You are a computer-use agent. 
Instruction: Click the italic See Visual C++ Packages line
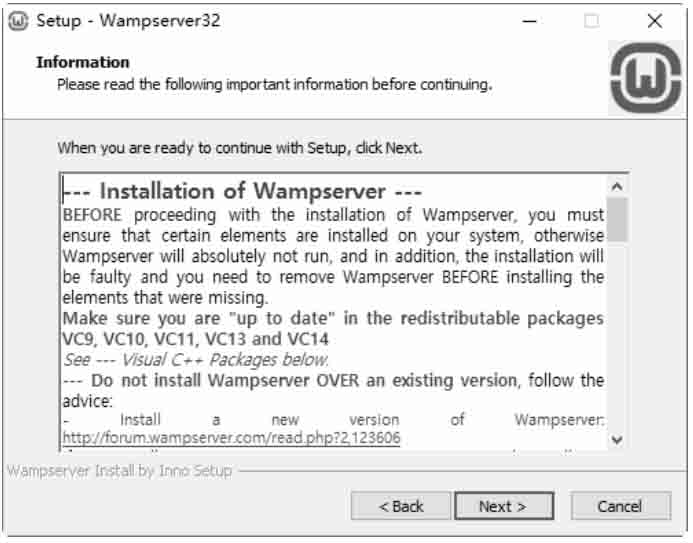(x=196, y=360)
